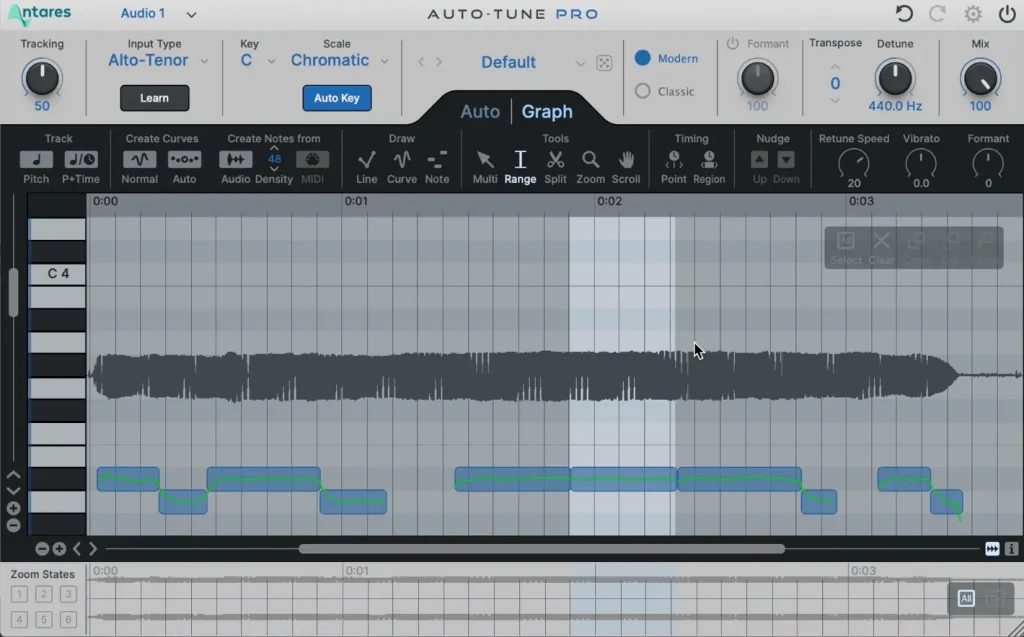Click the horizontal timeline scrollbar
The height and width of the screenshot is (637, 1024).
coord(540,548)
